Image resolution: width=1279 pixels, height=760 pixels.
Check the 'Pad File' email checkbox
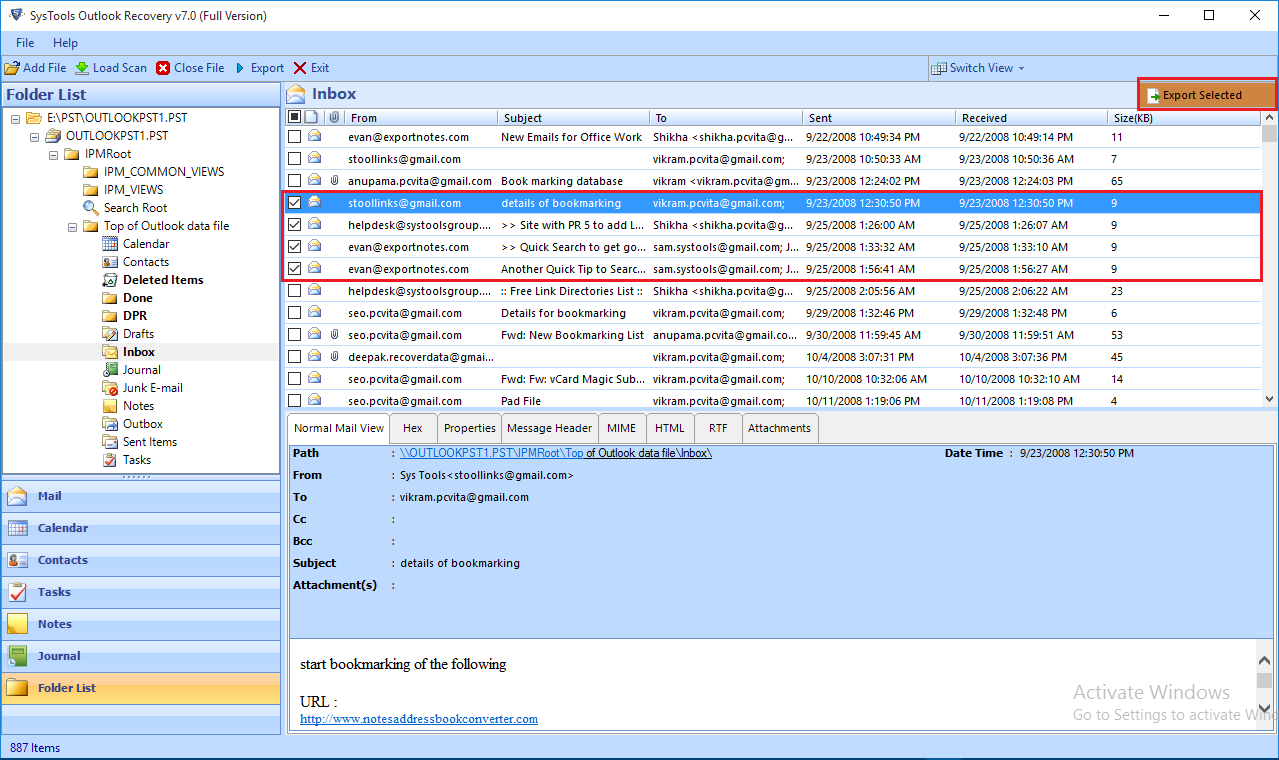tap(294, 401)
